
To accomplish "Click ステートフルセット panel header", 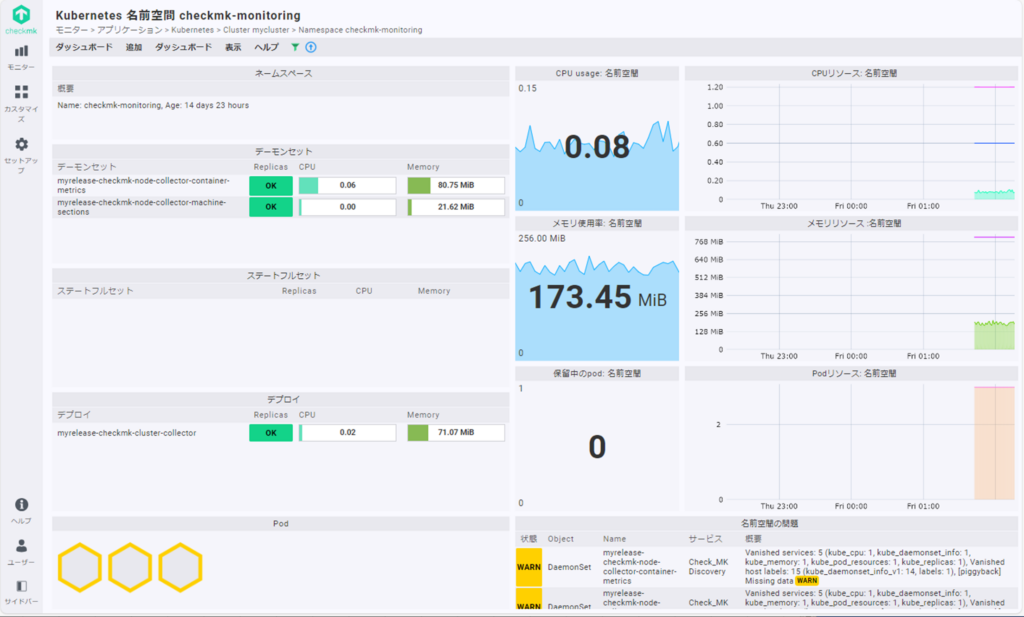I will click(281, 276).
